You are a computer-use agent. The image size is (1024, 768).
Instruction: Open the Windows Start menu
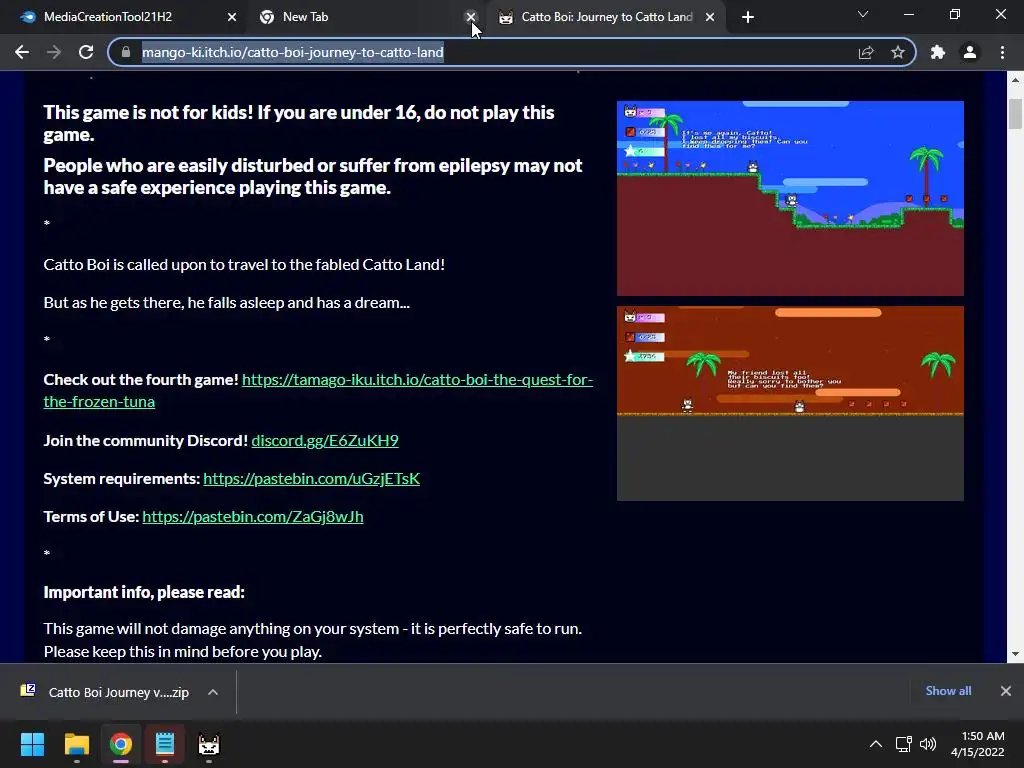[x=32, y=744]
